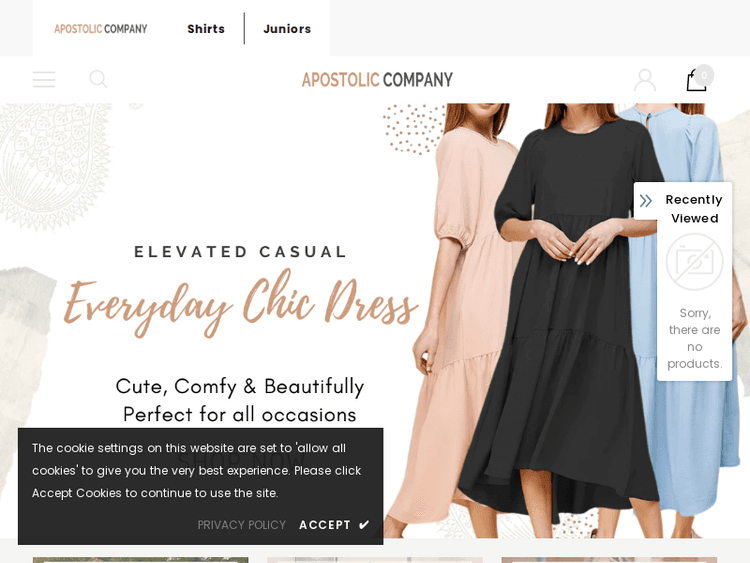Open the shopping bag cart icon
The width and height of the screenshot is (750, 563).
(696, 80)
